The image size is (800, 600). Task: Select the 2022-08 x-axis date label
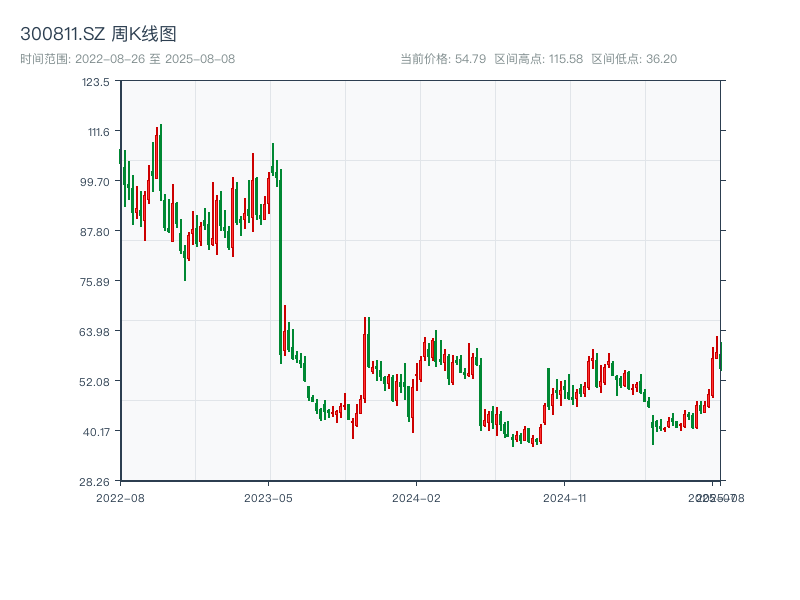click(120, 497)
